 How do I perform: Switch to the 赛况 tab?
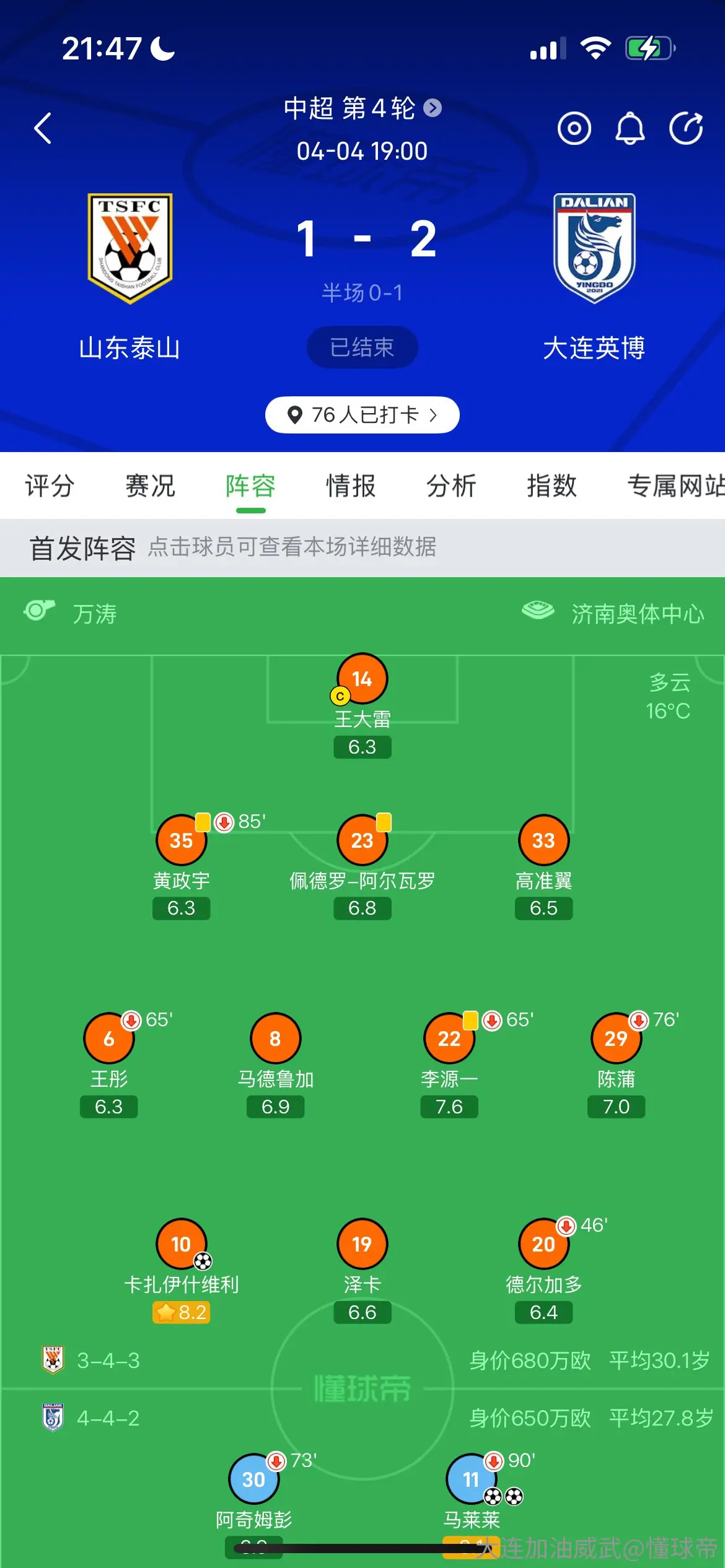pos(150,486)
